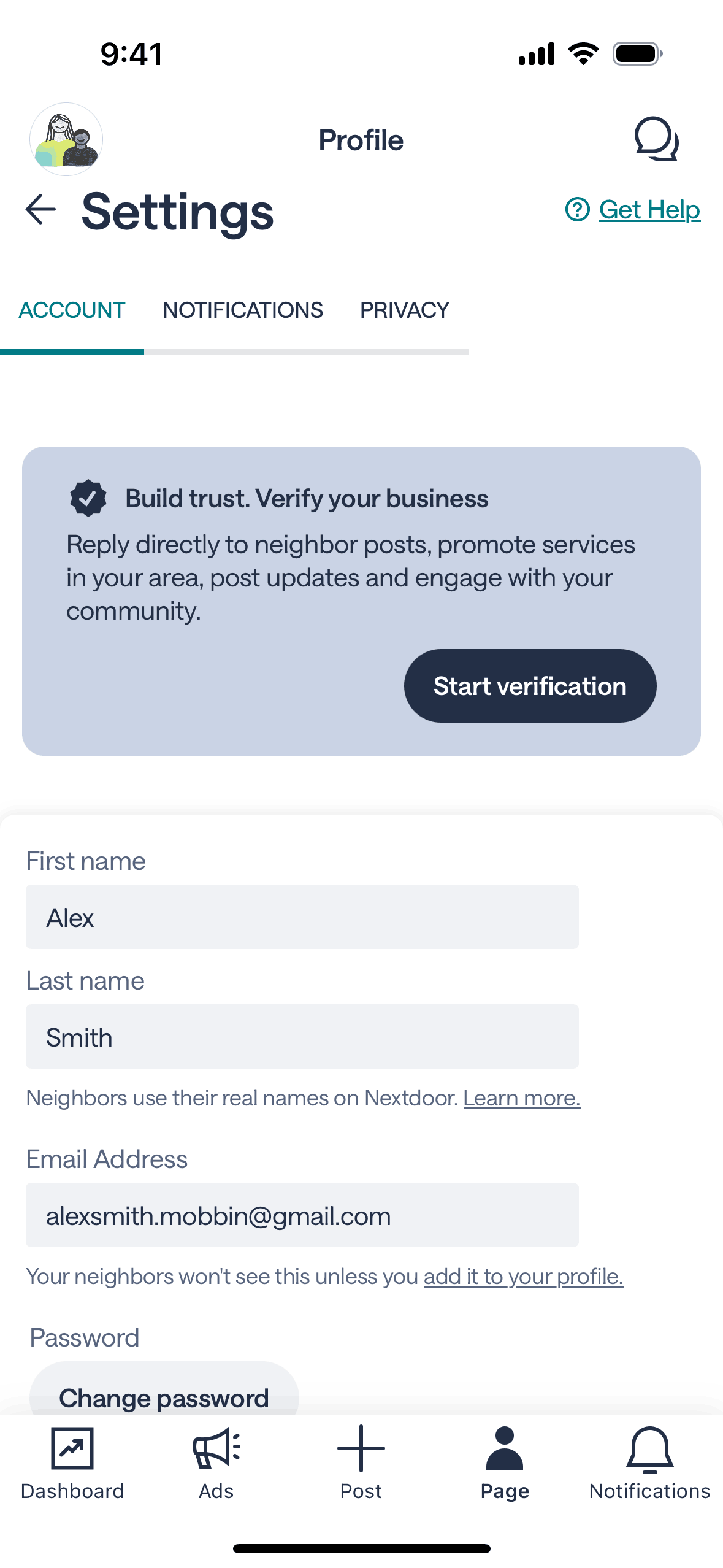Image resolution: width=723 pixels, height=1568 pixels.
Task: Select the ACCOUNT settings tab
Action: (x=72, y=310)
